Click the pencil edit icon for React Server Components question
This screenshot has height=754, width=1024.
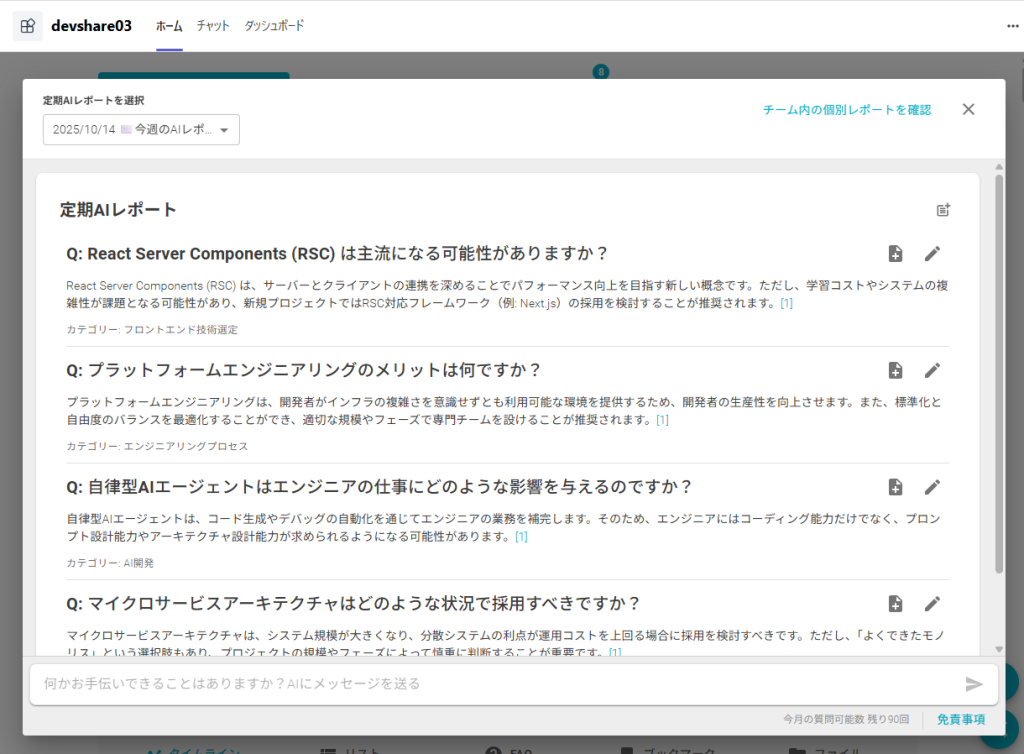pyautogui.click(x=932, y=254)
